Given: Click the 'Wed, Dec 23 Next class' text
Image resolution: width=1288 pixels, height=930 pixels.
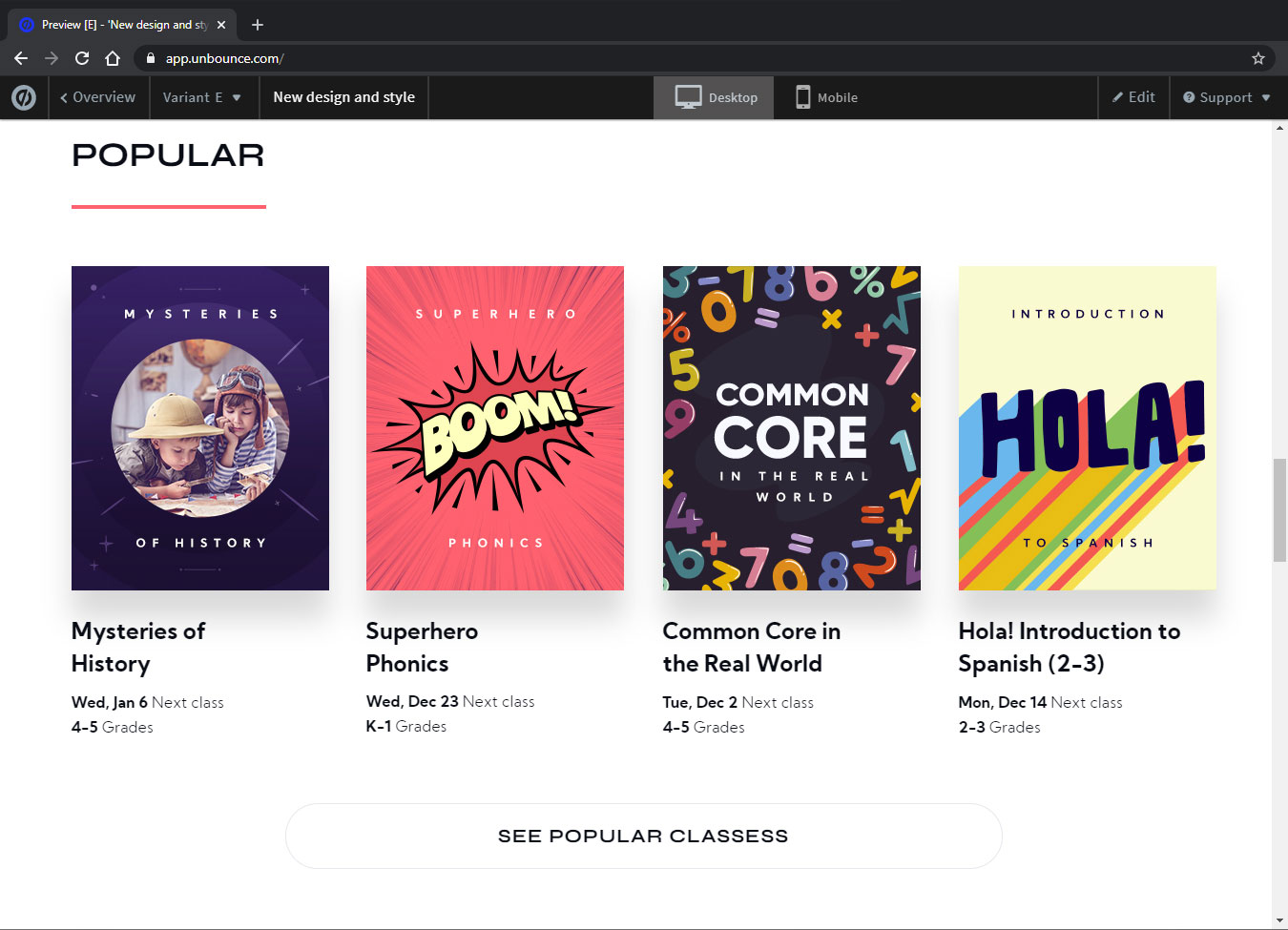Looking at the screenshot, I should [450, 701].
